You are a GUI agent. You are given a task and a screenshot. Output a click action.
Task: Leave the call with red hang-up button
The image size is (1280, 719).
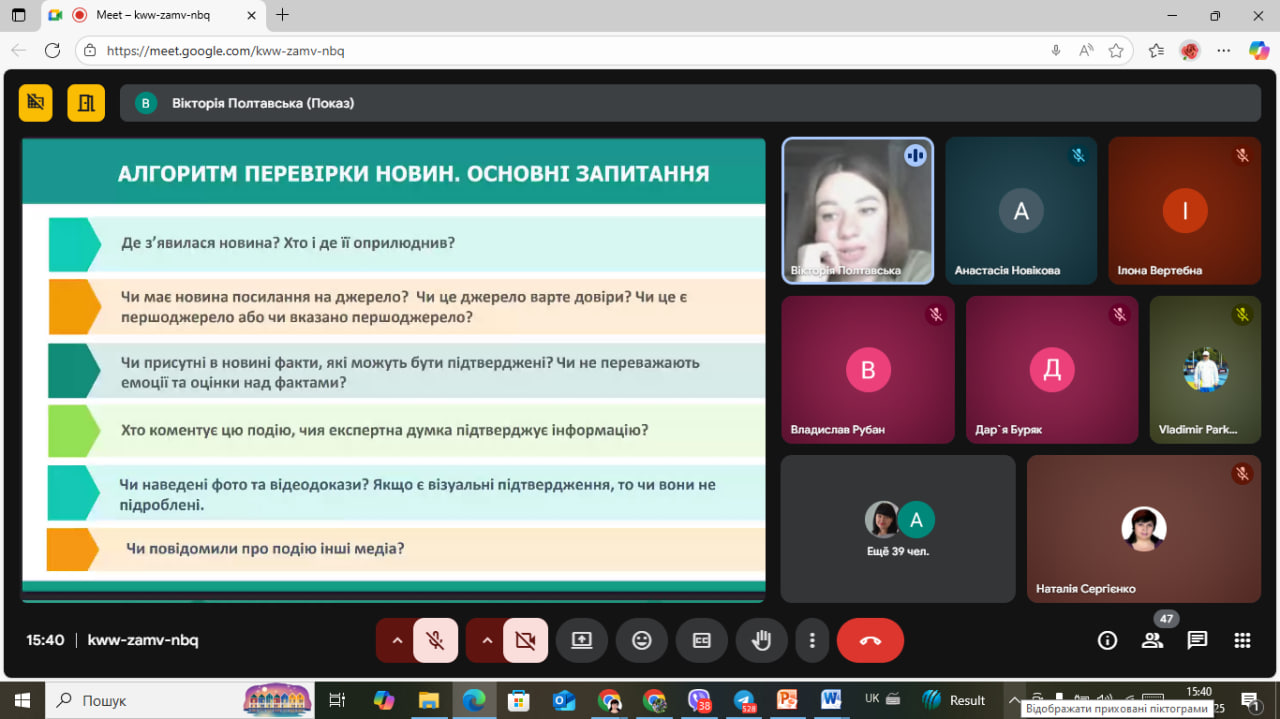870,641
